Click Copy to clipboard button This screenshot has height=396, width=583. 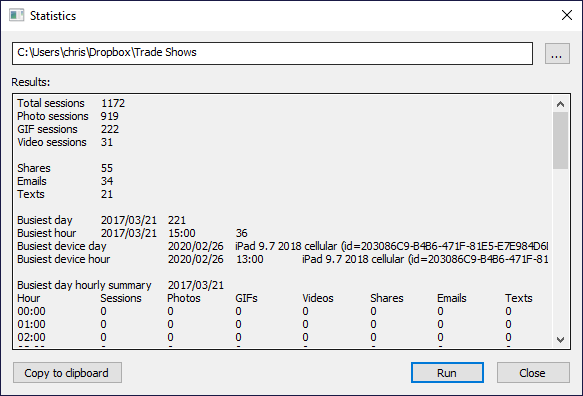click(67, 373)
